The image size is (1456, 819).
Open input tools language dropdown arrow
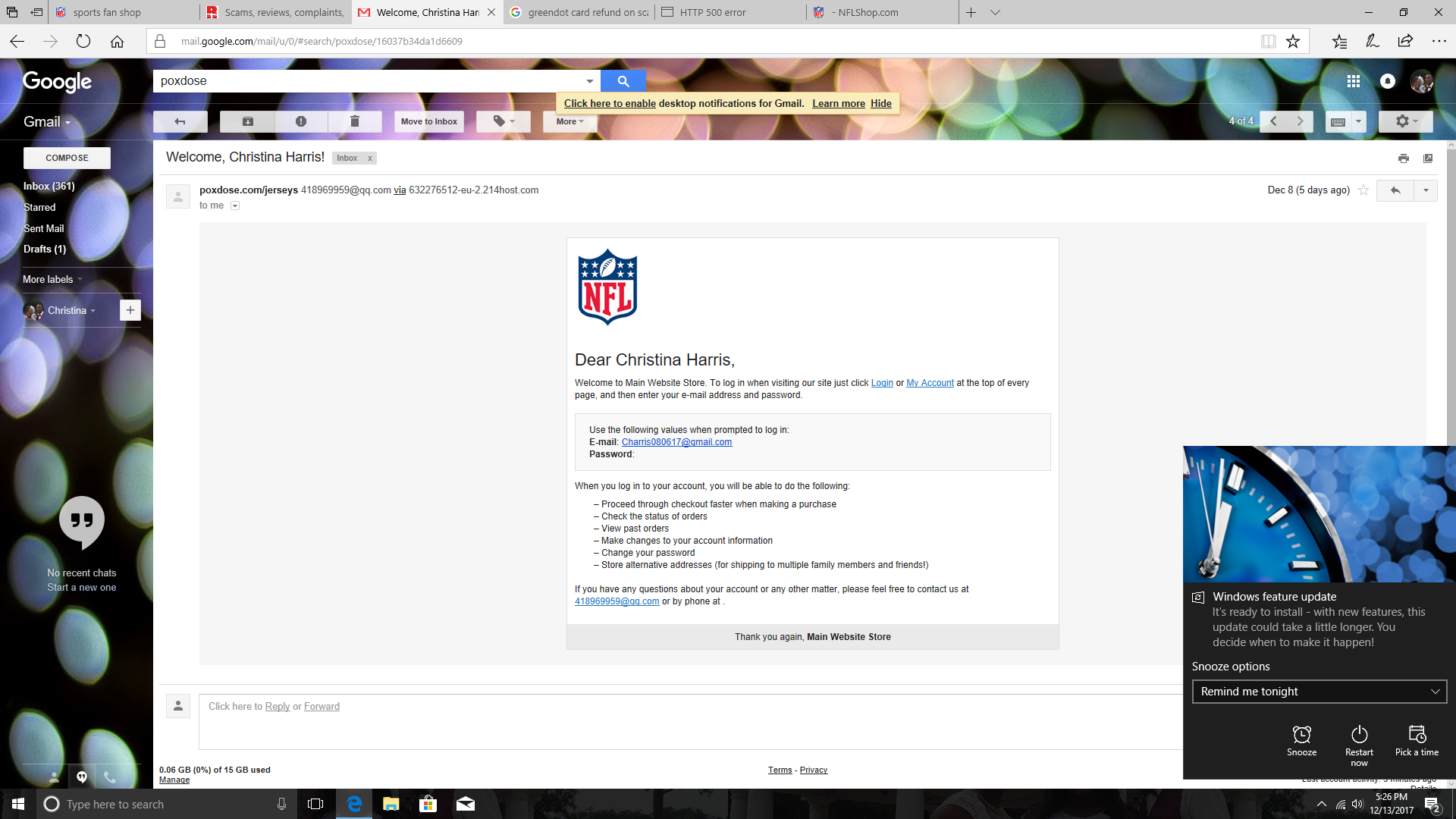tap(1358, 121)
